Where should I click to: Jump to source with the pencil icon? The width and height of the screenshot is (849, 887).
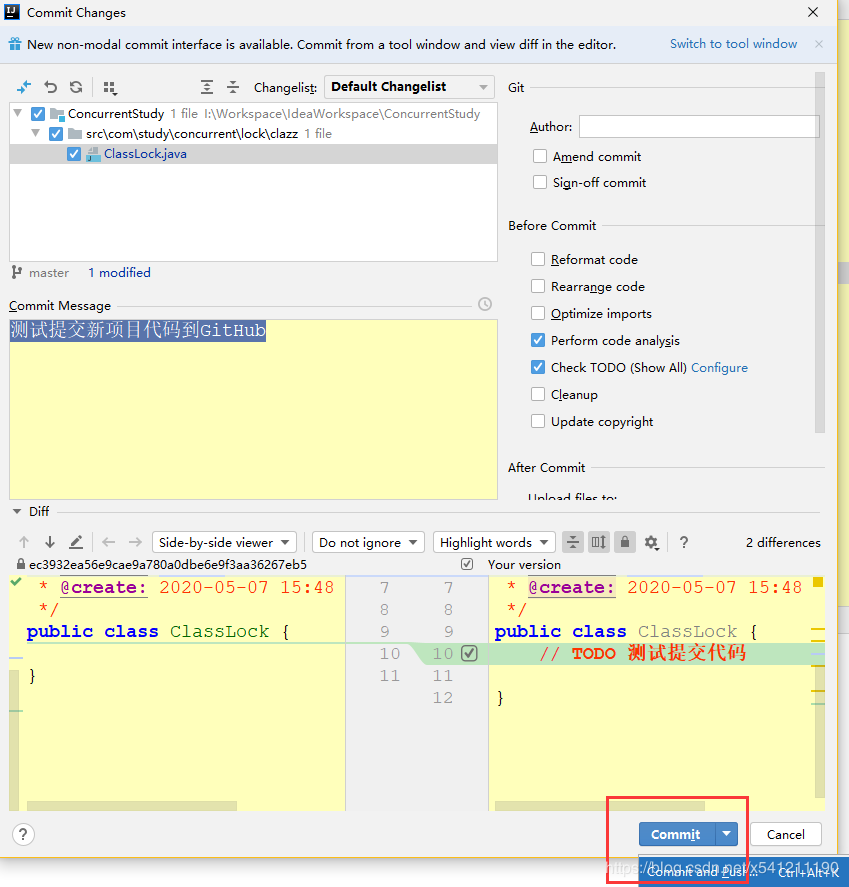tap(76, 542)
